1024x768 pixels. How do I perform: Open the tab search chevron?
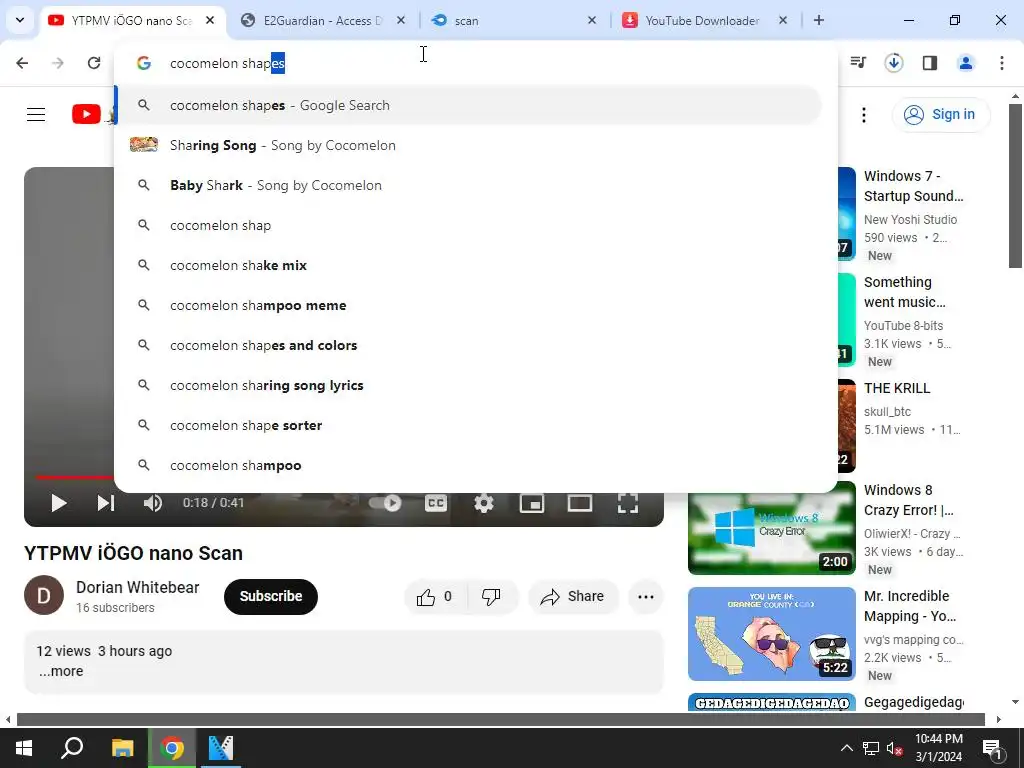point(20,20)
